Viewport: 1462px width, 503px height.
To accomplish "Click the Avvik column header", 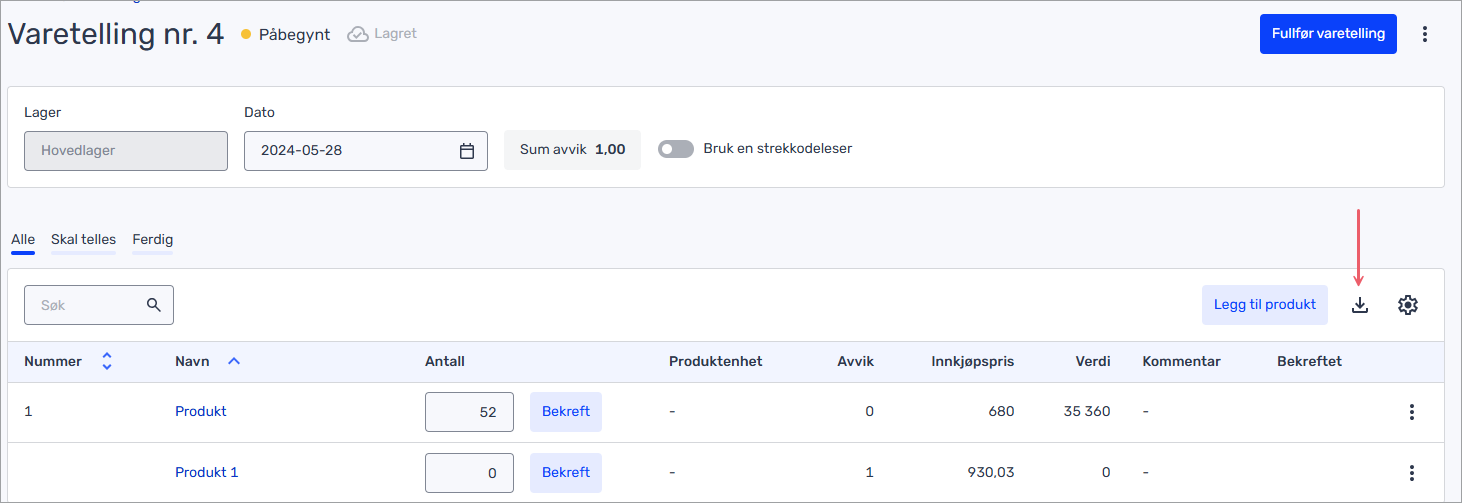I will (856, 362).
